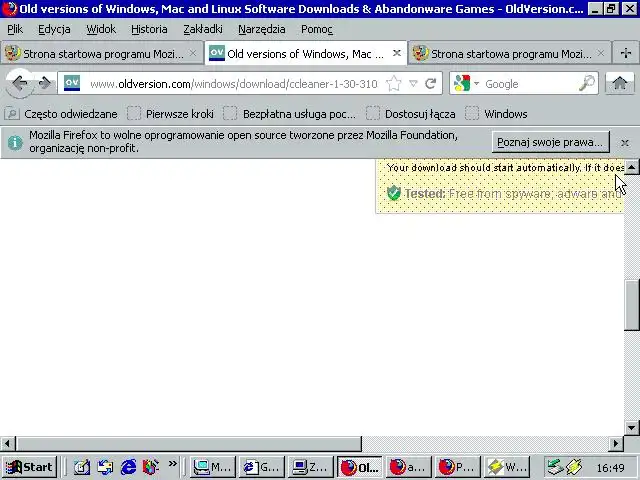Screen dimensions: 640x480
Task: Switch to the M... taskbar window
Action: tap(212, 467)
